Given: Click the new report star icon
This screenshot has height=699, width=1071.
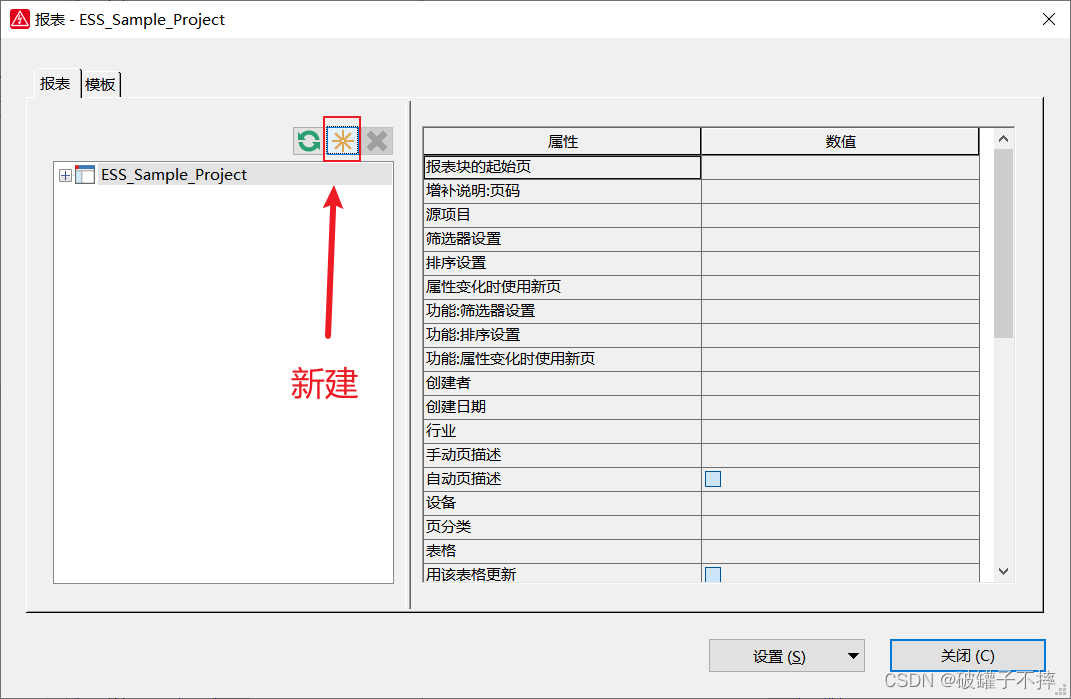Looking at the screenshot, I should point(342,141).
